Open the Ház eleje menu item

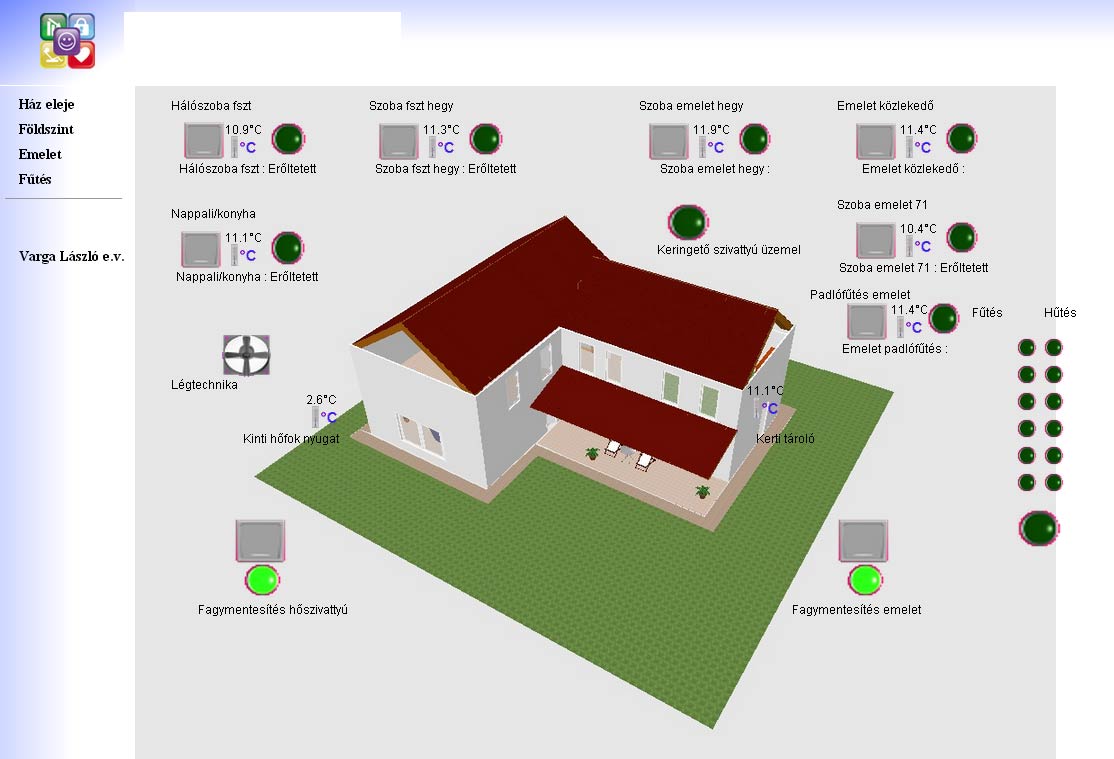tap(46, 104)
